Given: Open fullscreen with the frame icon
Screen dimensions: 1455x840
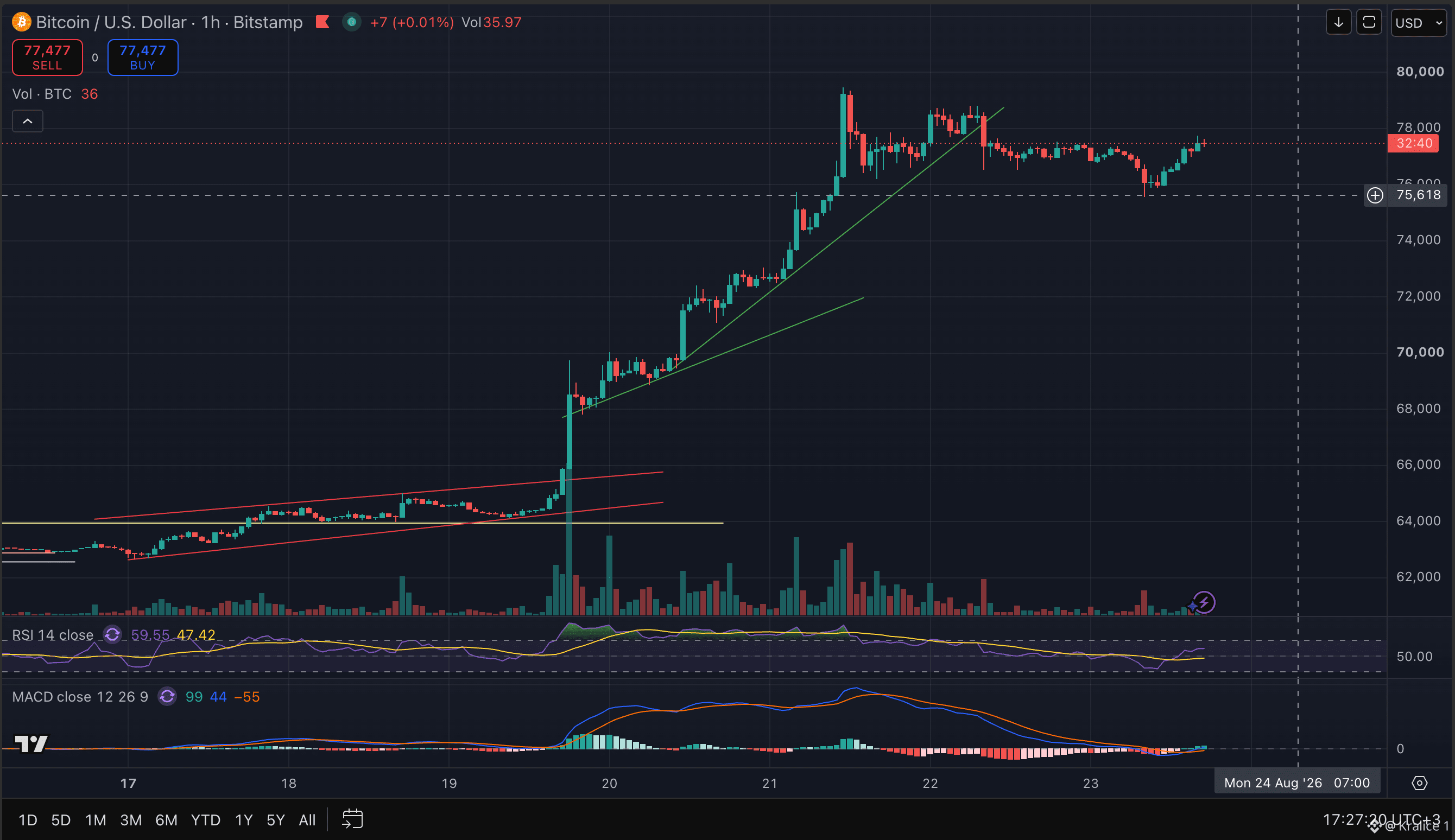Looking at the screenshot, I should click(1369, 22).
